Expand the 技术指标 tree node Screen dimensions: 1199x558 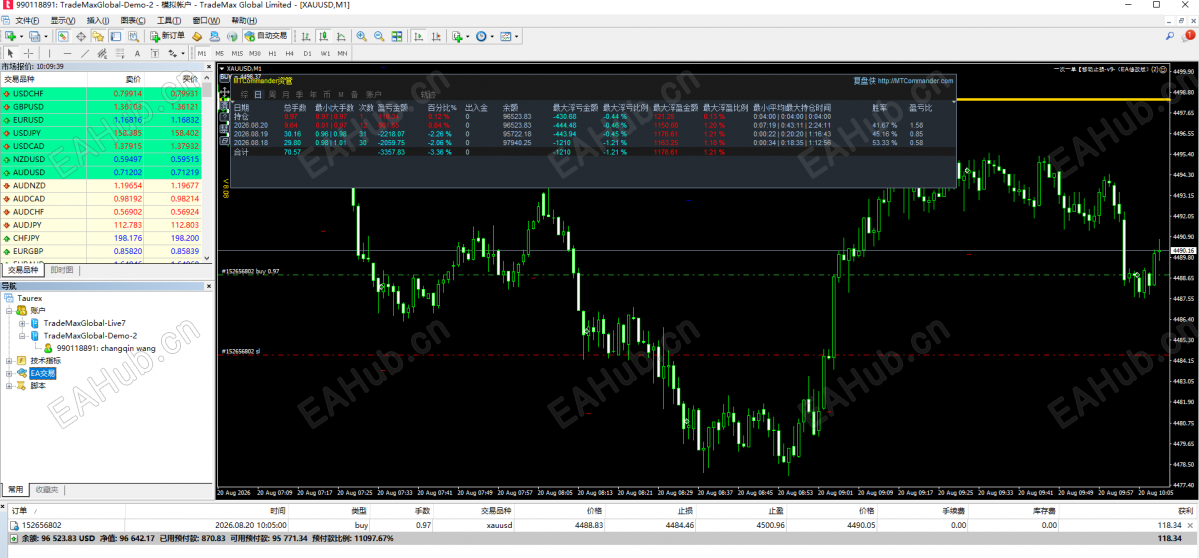(9, 361)
